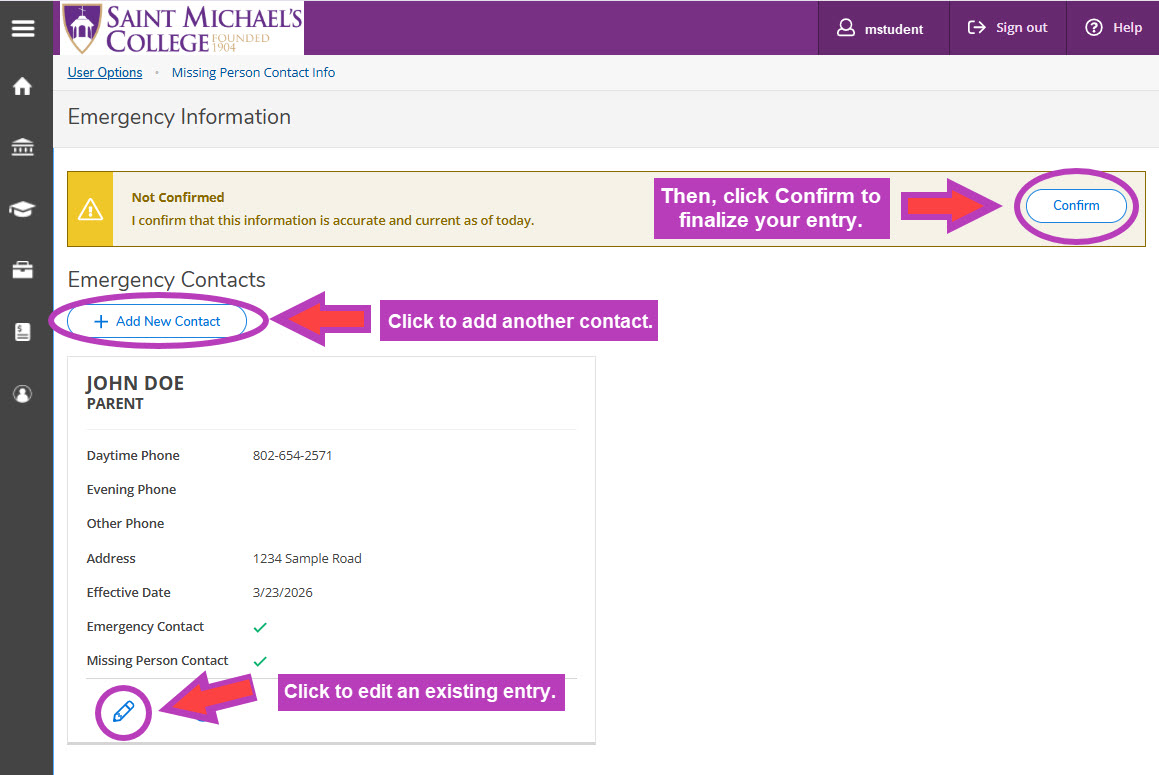
Task: Sign out of the portal
Action: [1008, 28]
